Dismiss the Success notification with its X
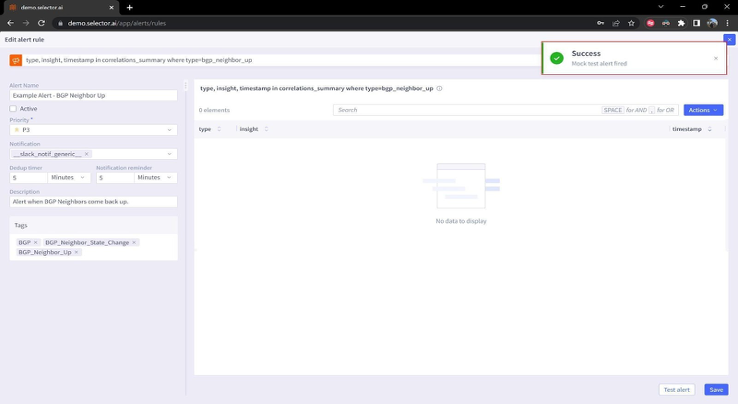The width and height of the screenshot is (738, 404). pyautogui.click(x=716, y=58)
